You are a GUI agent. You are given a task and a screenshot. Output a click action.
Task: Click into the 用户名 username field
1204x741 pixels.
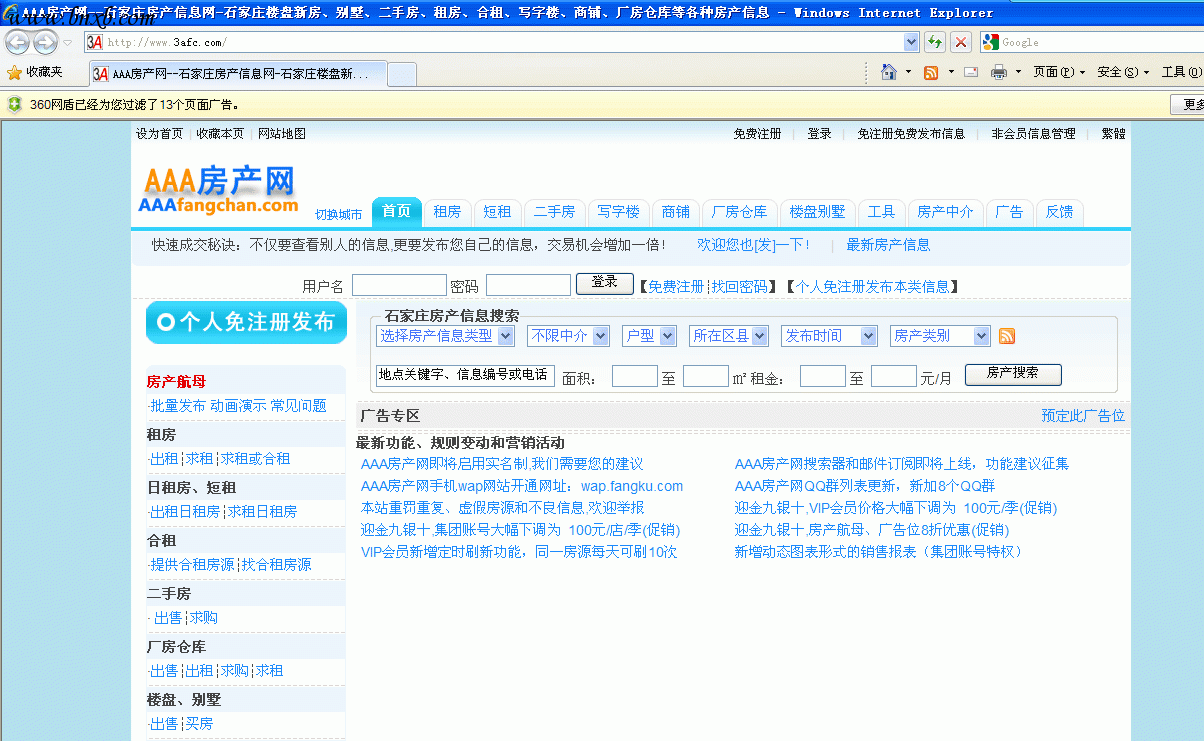[399, 285]
